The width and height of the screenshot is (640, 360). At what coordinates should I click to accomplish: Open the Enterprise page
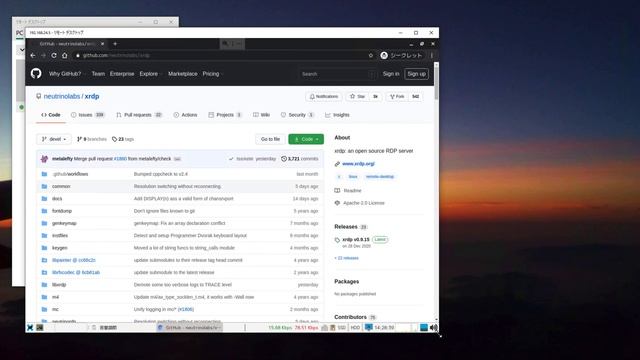(x=122, y=74)
